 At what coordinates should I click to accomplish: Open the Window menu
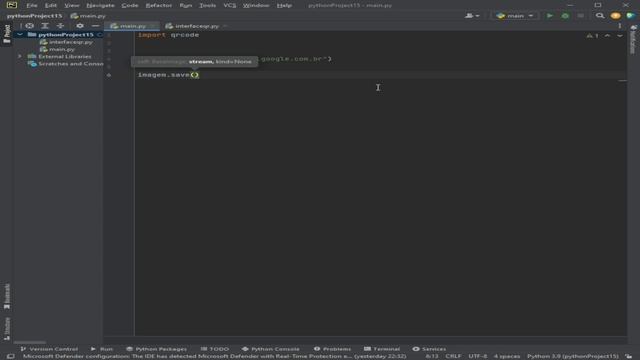pyautogui.click(x=256, y=5)
